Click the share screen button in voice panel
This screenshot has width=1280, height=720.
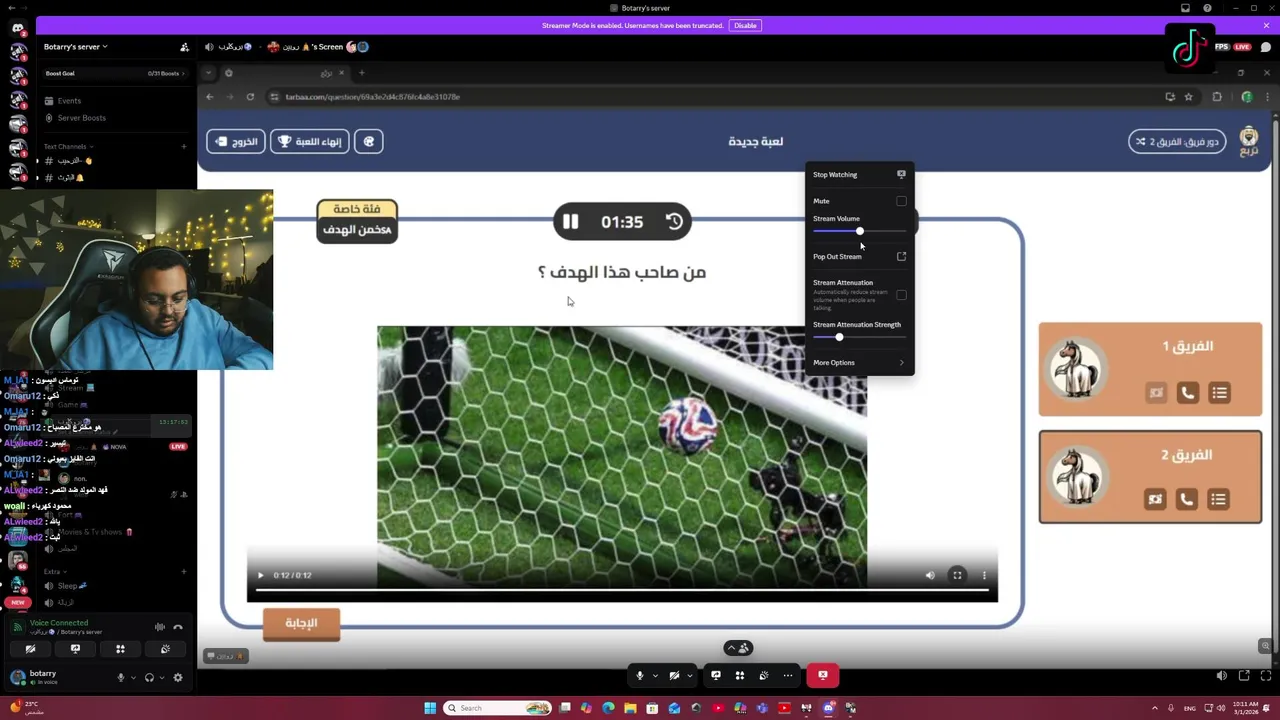[x=75, y=649]
